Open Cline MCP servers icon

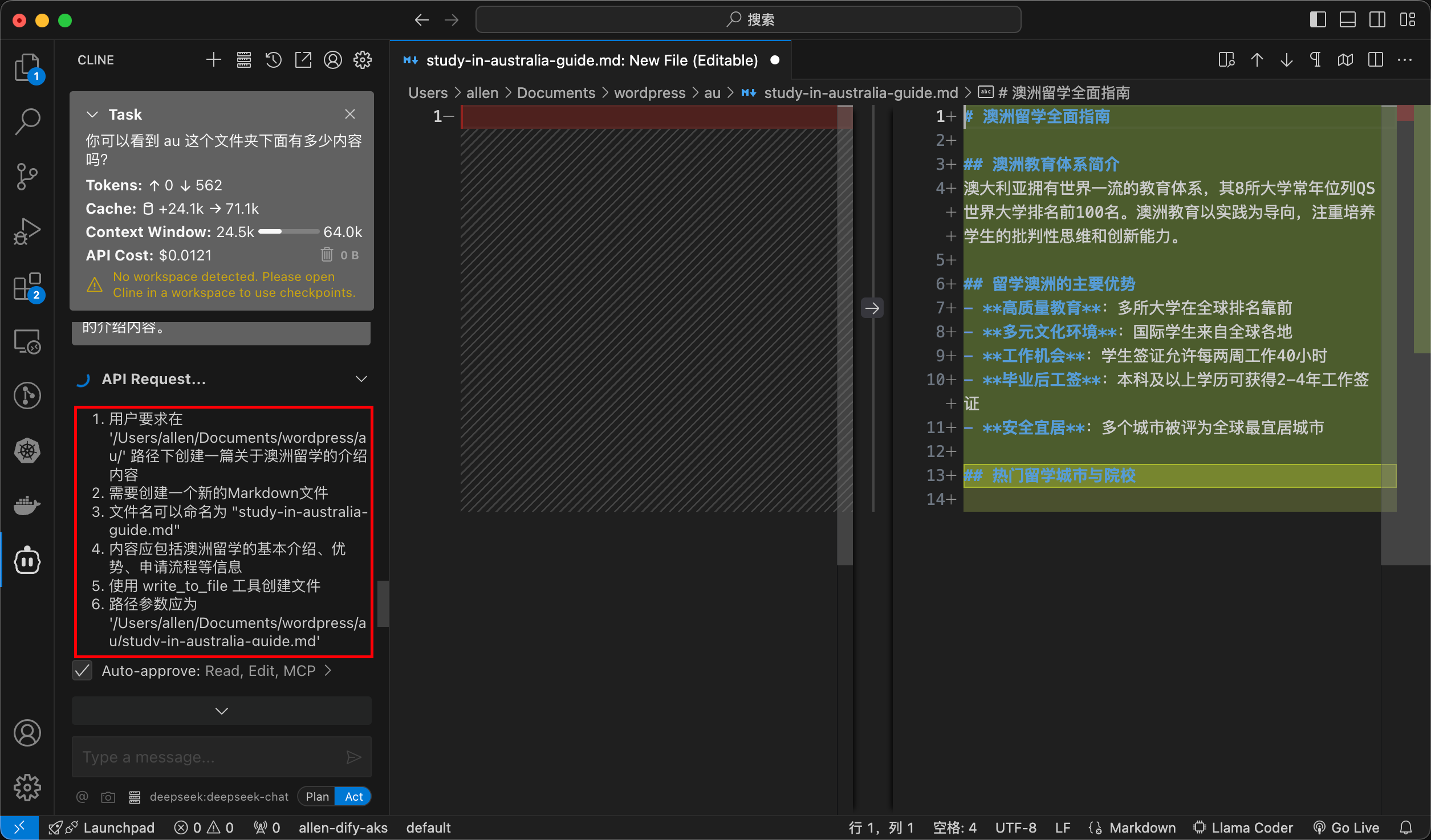[x=244, y=60]
